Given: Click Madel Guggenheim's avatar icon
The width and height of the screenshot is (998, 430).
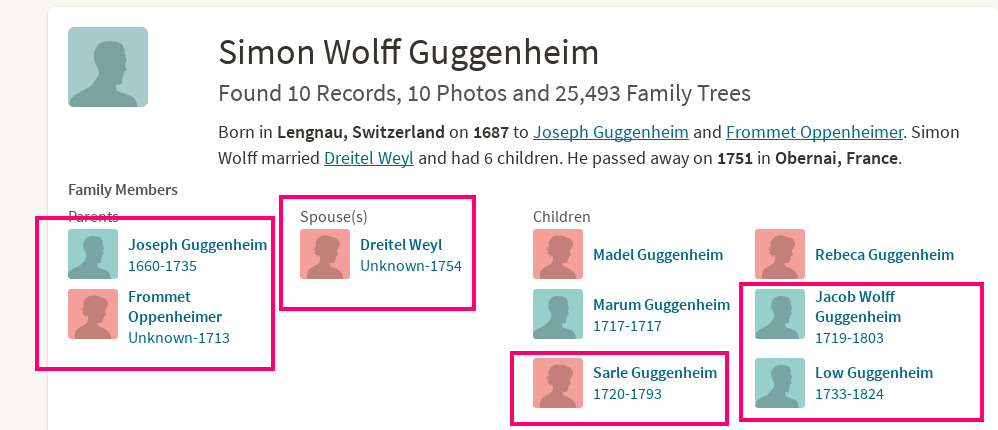Looking at the screenshot, I should tap(558, 254).
